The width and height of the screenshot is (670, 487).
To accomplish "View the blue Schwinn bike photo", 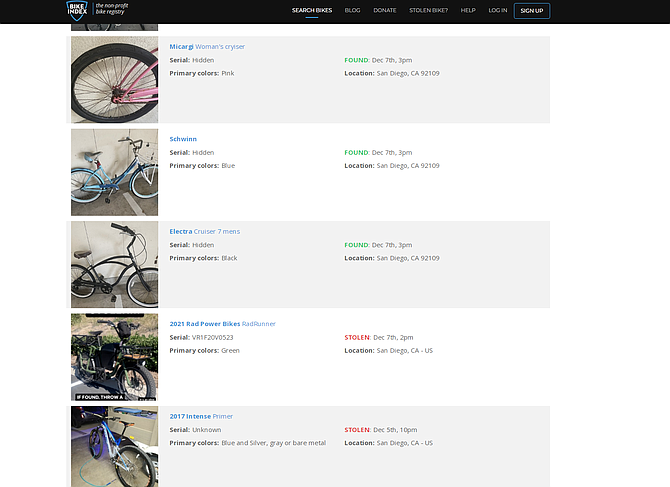I will click(x=115, y=172).
